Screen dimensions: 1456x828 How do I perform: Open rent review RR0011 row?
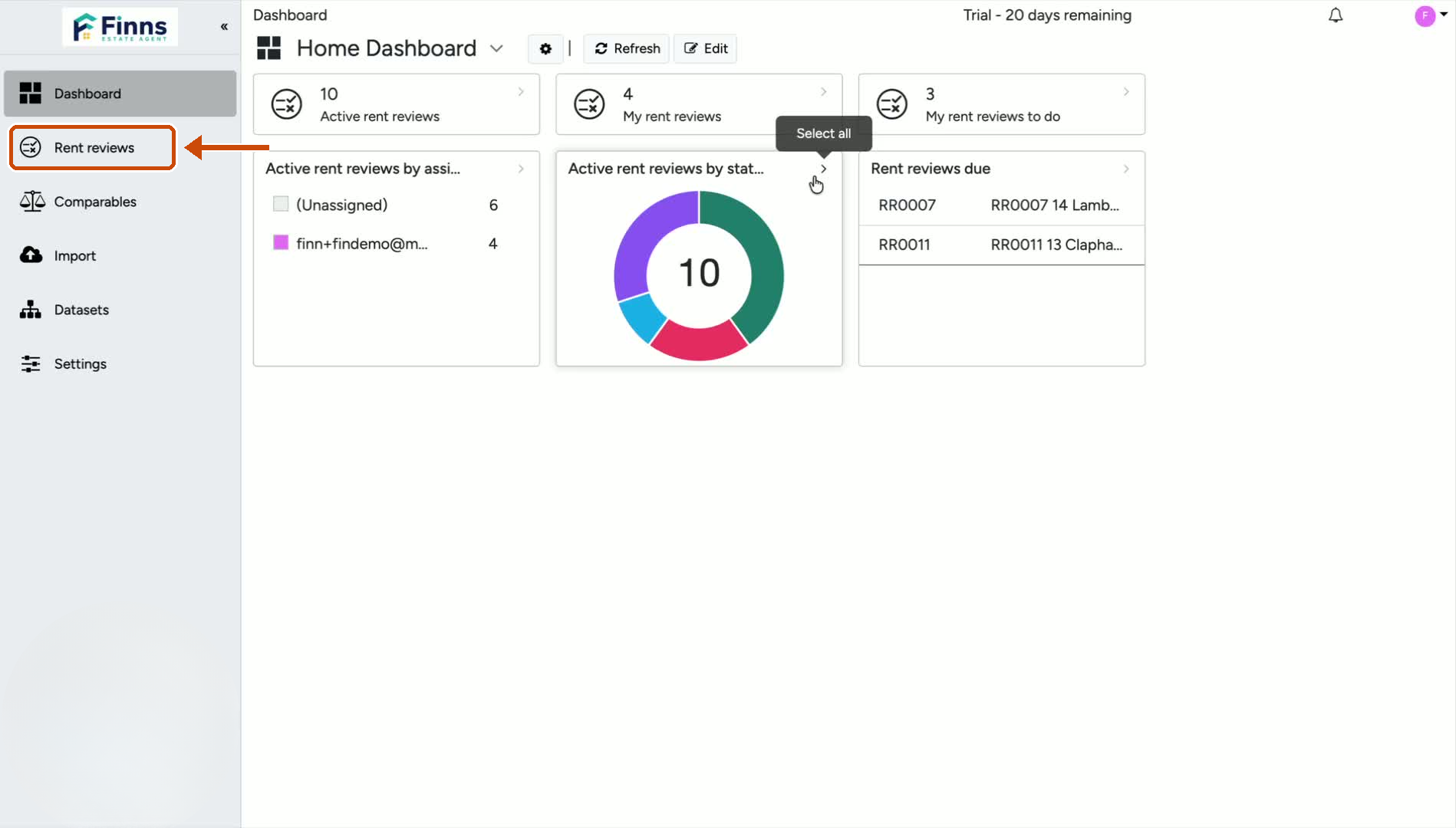click(1002, 245)
